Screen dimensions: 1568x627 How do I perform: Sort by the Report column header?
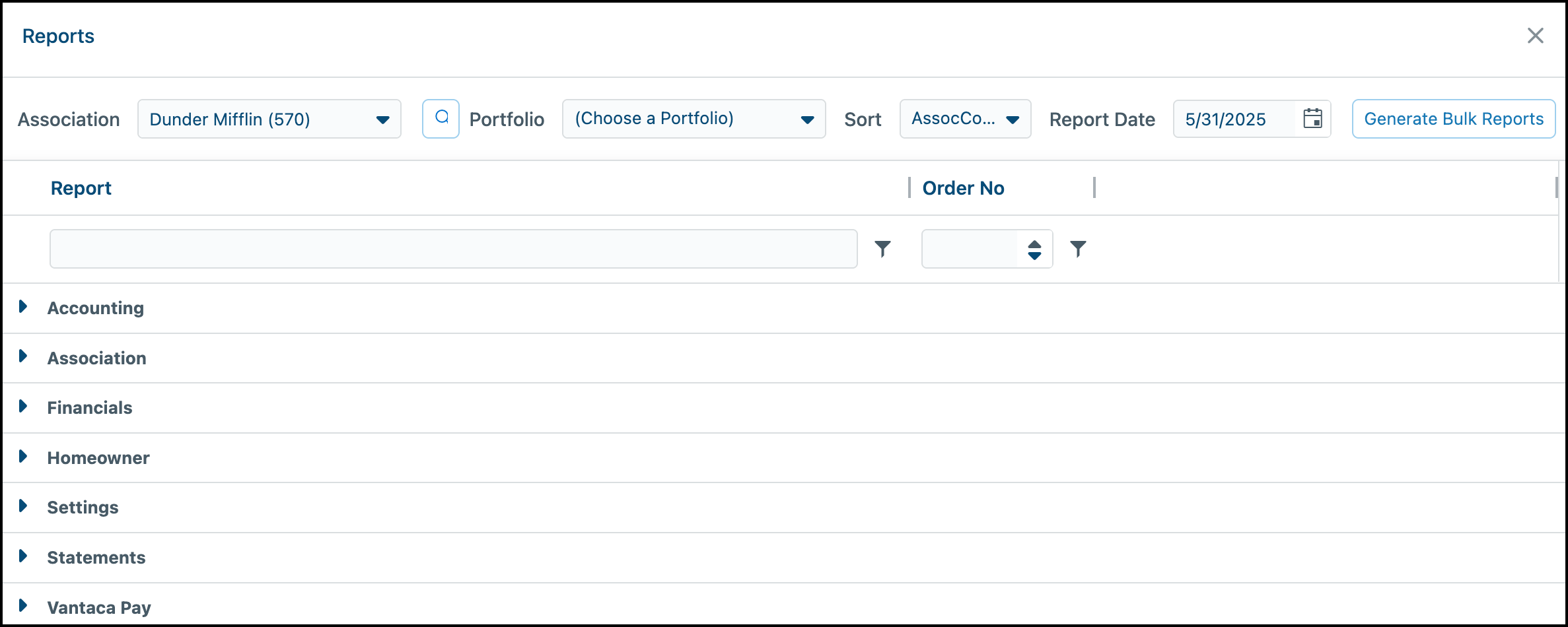[x=81, y=188]
